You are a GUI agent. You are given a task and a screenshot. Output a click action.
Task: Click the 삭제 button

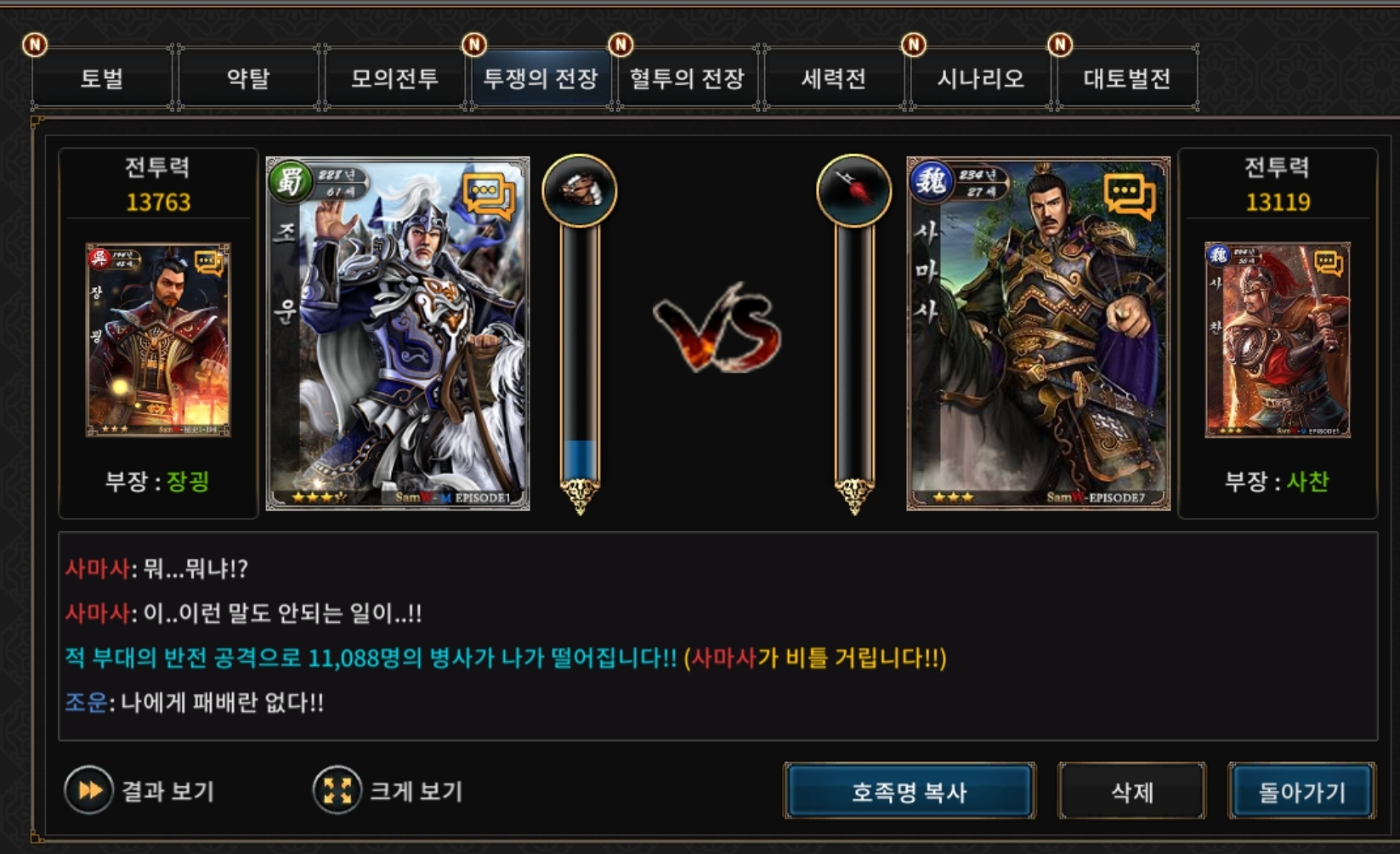pos(1131,791)
